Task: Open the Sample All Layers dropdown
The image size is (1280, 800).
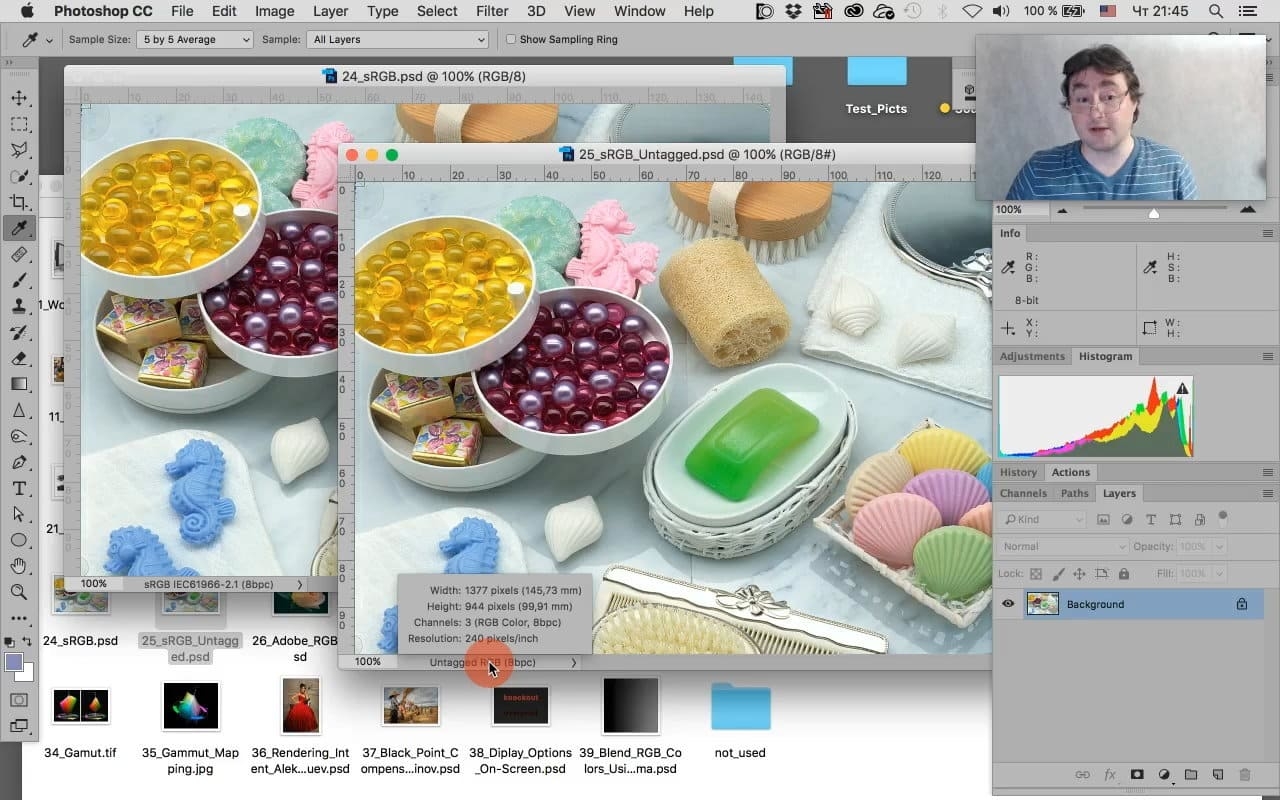Action: point(398,40)
